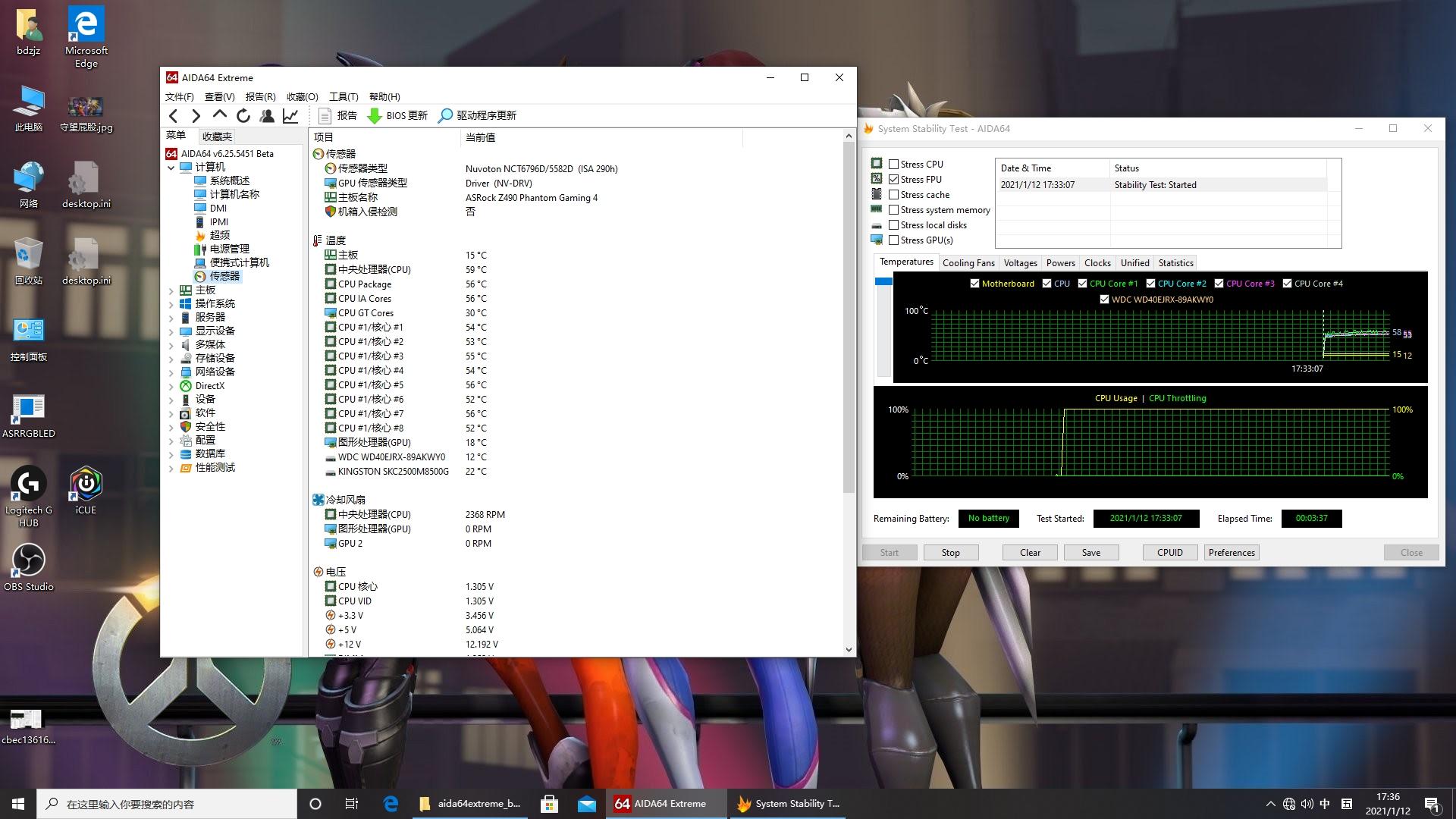Click the Stop button in stability test
The image size is (1456, 819).
950,553
